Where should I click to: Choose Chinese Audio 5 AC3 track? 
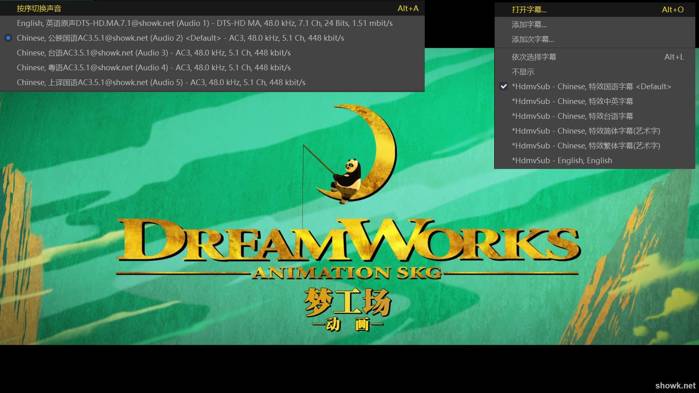pos(212,83)
